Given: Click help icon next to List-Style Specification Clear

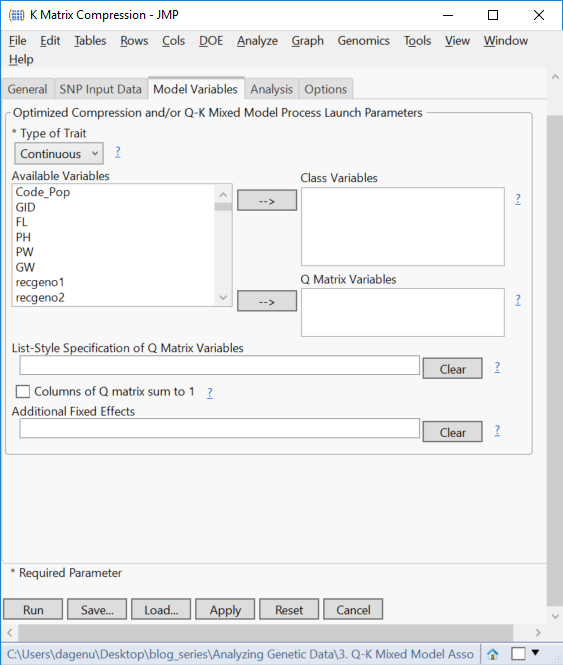Looking at the screenshot, I should (497, 367).
